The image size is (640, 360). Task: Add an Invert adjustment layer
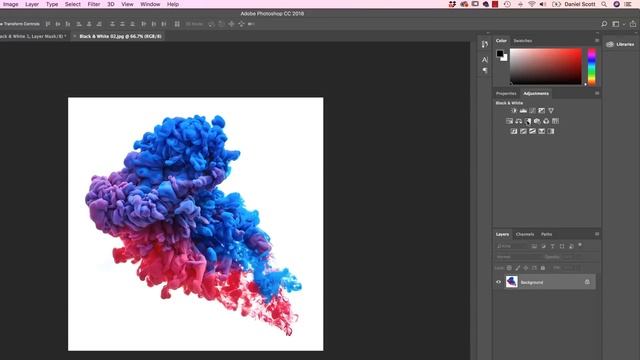tap(514, 131)
